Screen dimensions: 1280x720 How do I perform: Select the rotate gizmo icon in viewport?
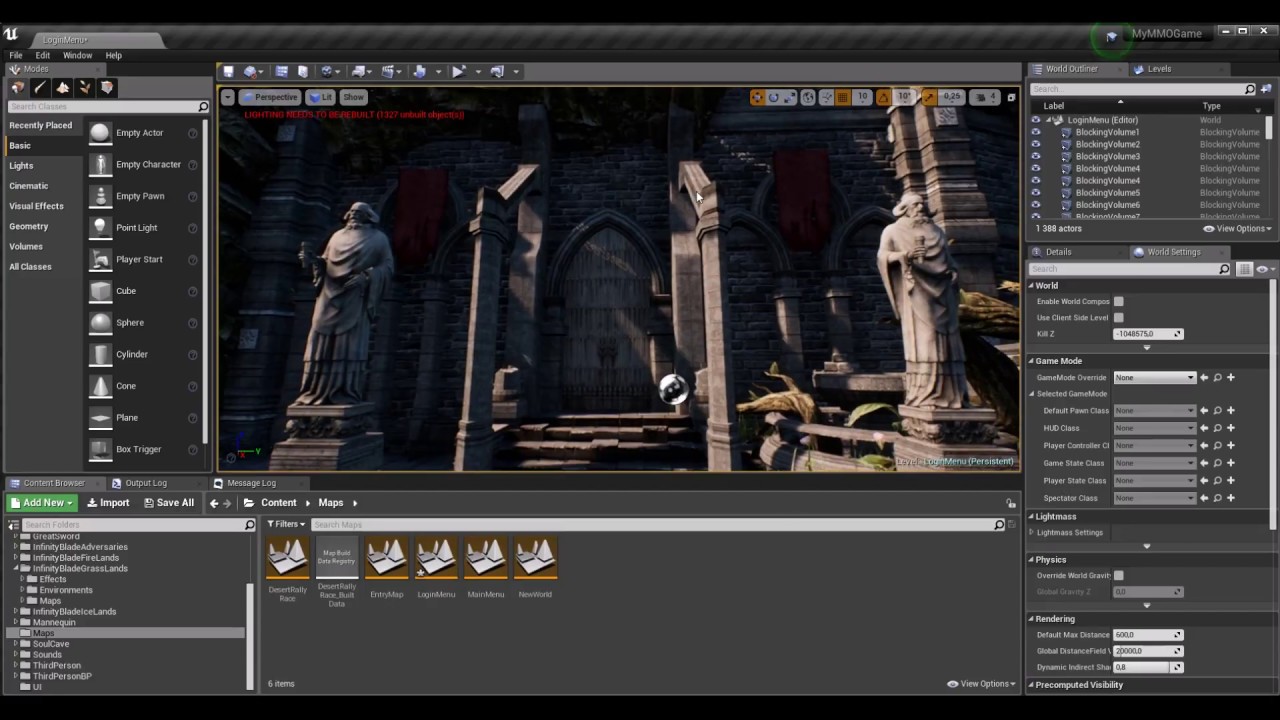pos(774,97)
